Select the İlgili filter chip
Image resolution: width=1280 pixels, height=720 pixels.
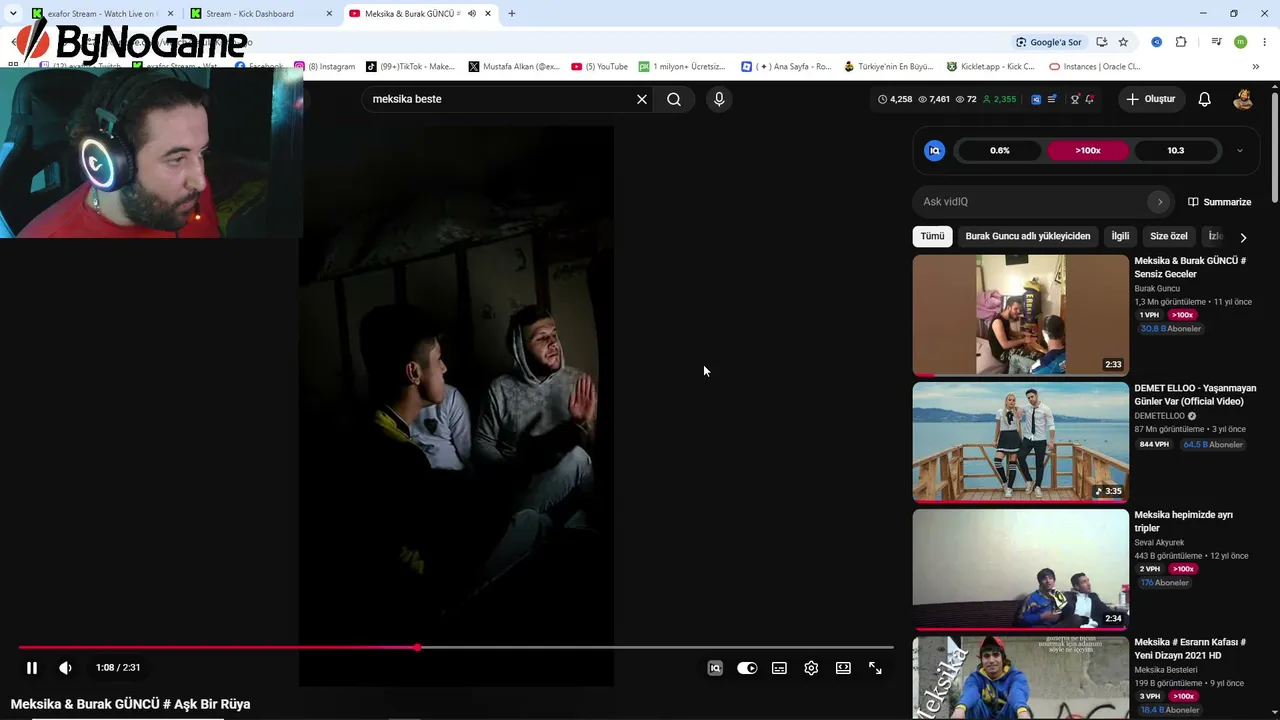click(1120, 237)
